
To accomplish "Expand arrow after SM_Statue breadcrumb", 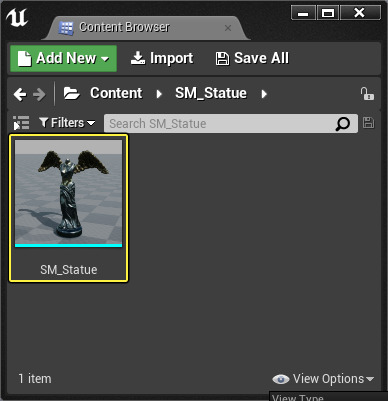I will (264, 94).
